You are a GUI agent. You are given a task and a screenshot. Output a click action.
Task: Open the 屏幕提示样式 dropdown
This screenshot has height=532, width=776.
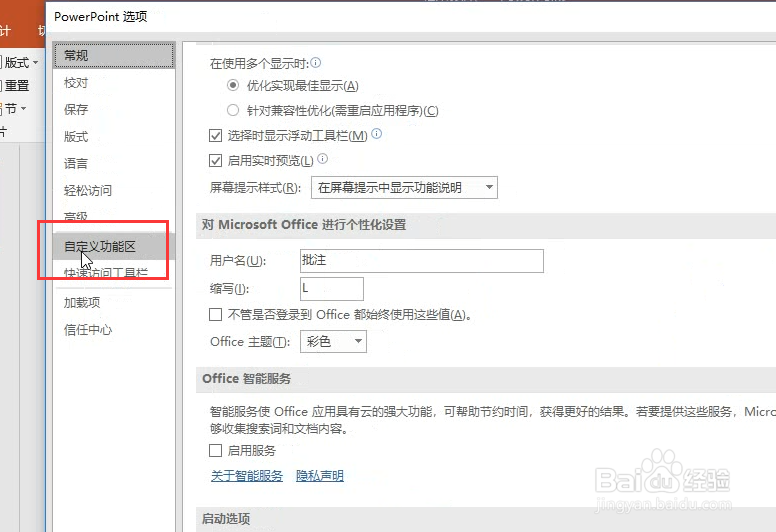pos(404,188)
